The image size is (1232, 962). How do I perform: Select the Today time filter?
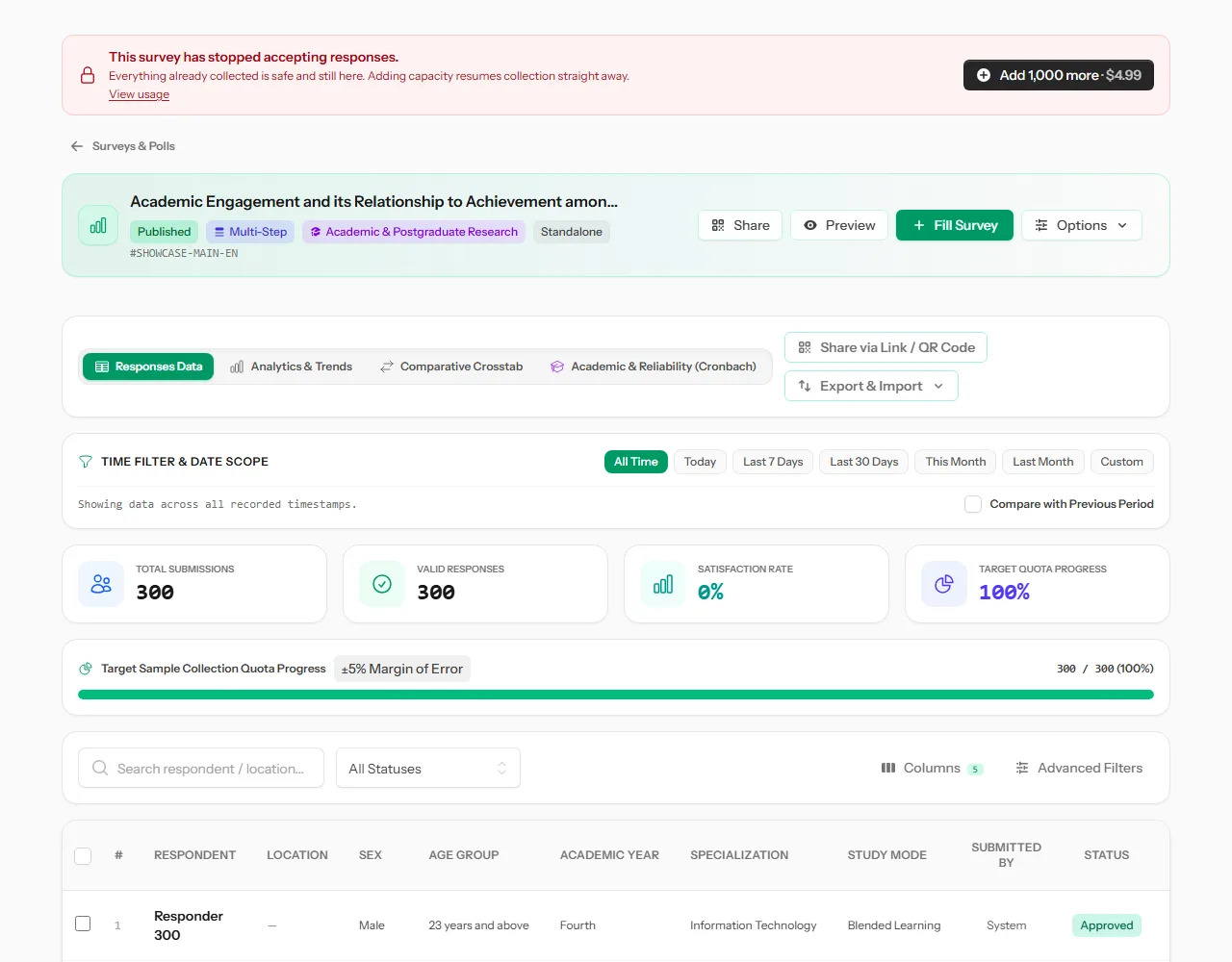(700, 462)
